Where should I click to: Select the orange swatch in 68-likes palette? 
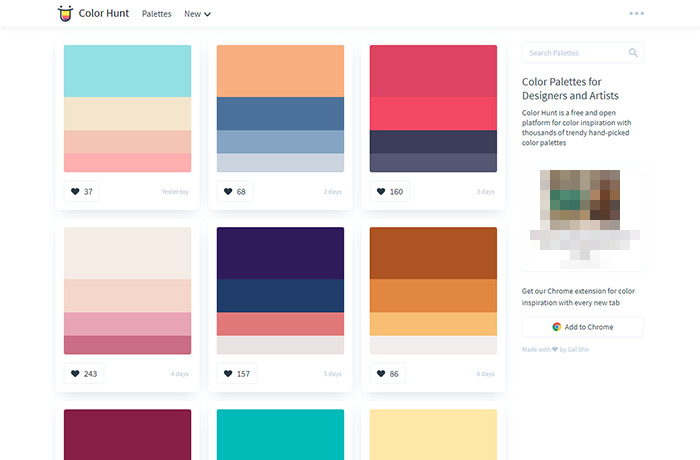280,71
